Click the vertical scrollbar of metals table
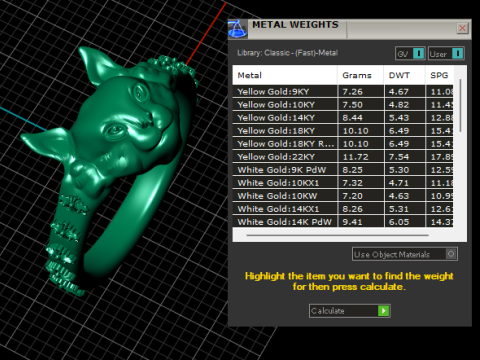The image size is (480, 360). coord(460,105)
